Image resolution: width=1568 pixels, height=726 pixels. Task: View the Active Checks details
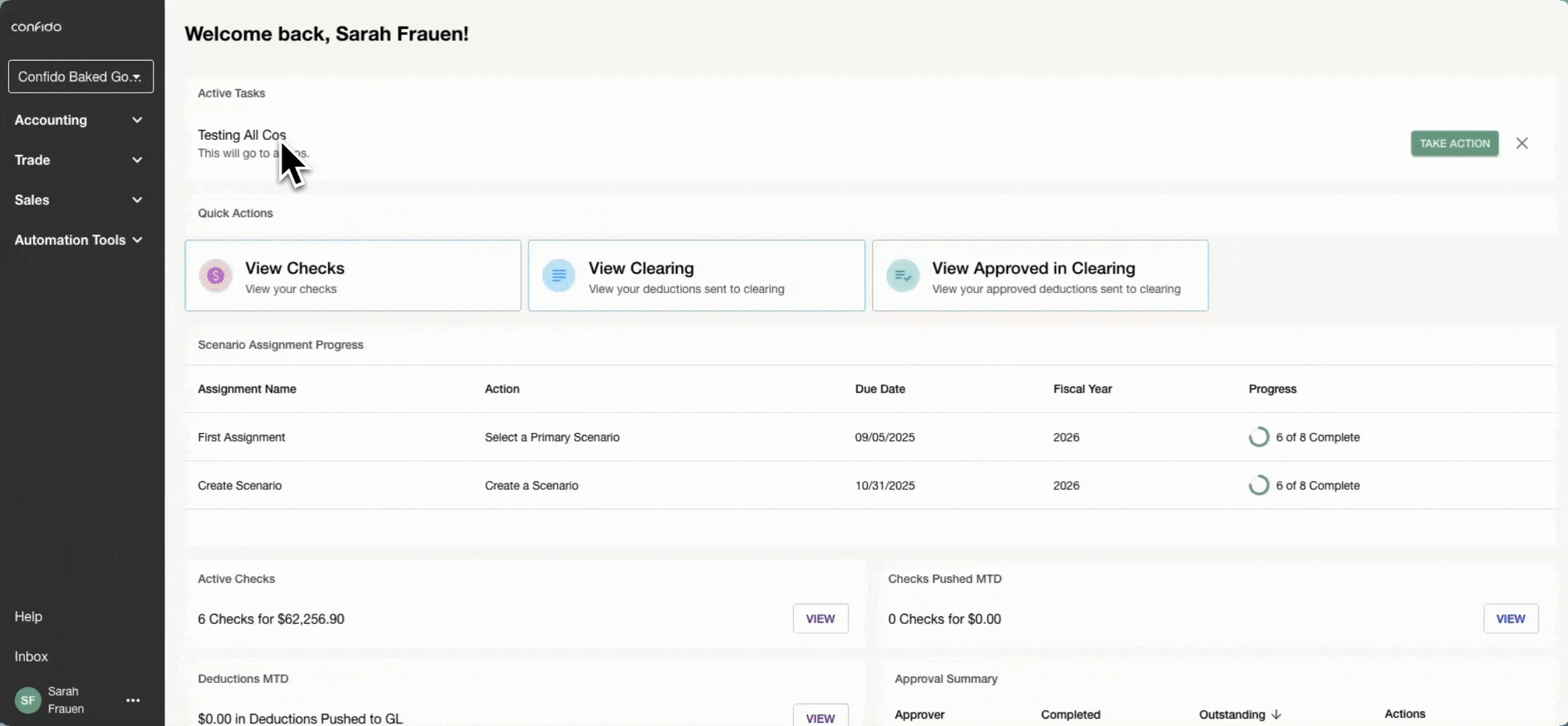820,618
